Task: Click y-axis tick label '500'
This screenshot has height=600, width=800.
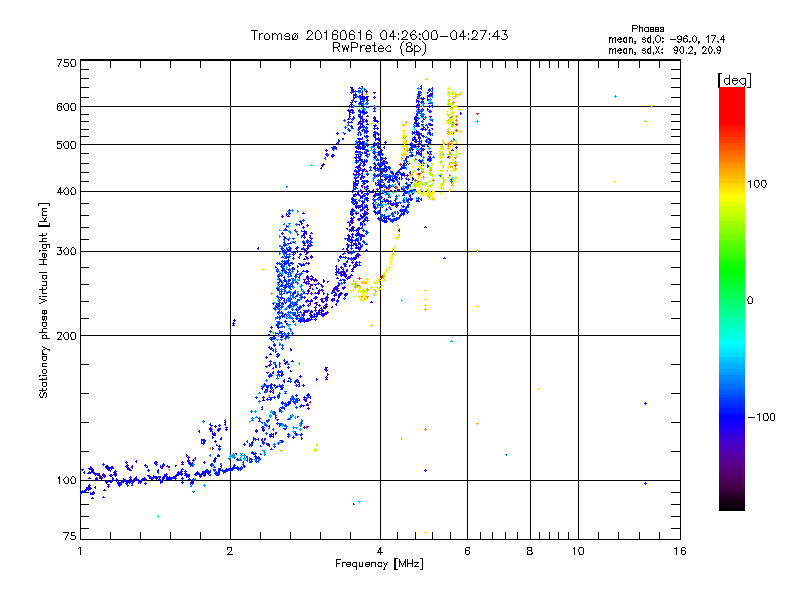Action: (x=66, y=145)
